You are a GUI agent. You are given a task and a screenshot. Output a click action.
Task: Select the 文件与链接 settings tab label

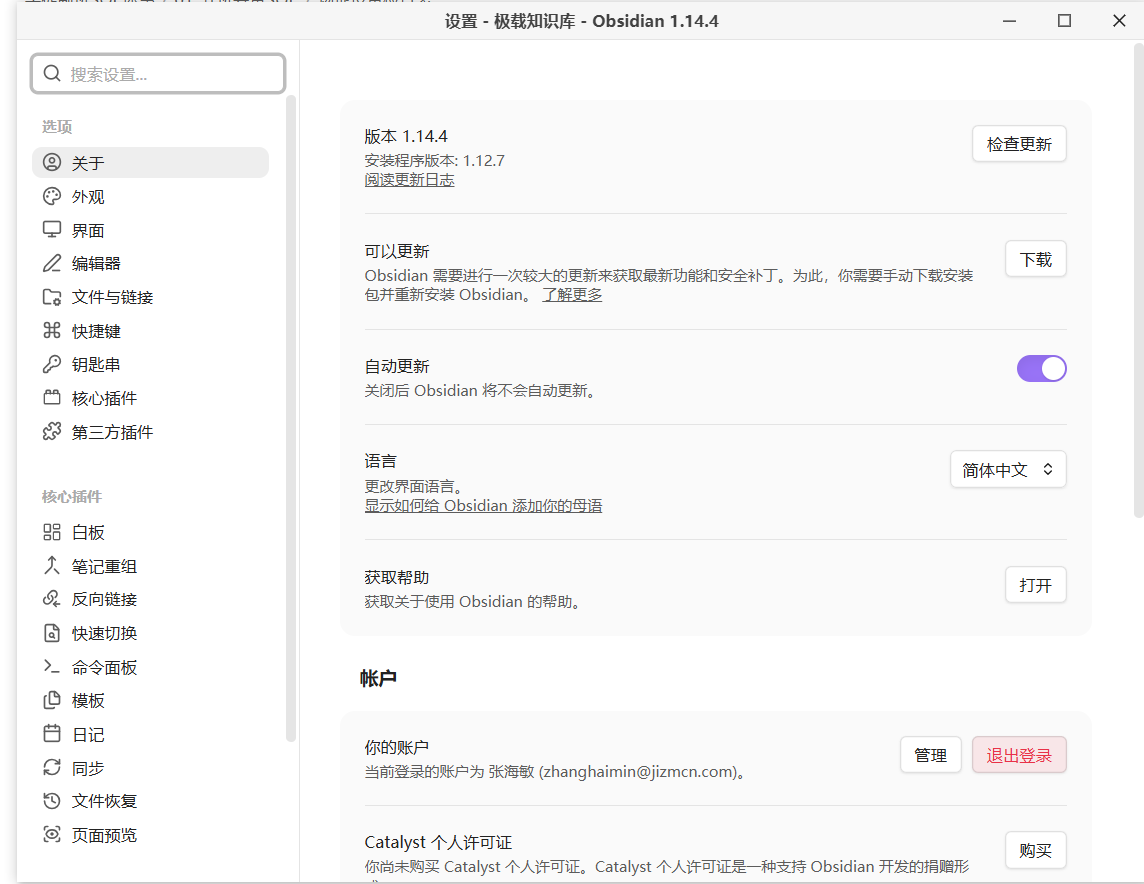112,297
